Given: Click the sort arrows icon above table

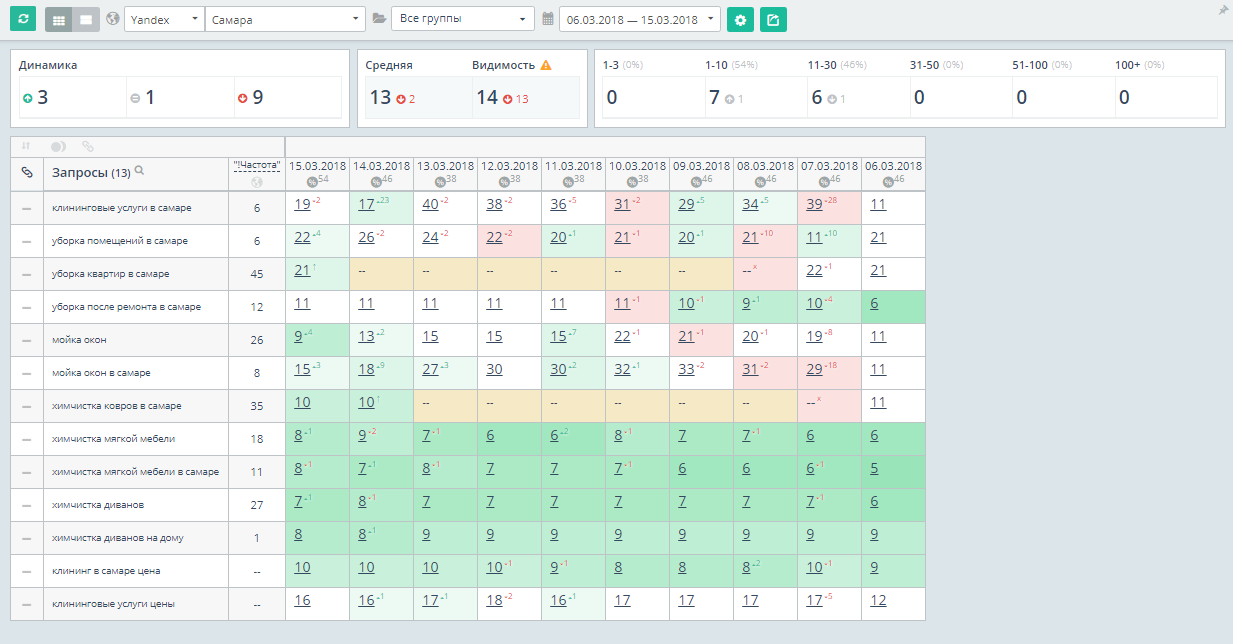Looking at the screenshot, I should coord(27,146).
